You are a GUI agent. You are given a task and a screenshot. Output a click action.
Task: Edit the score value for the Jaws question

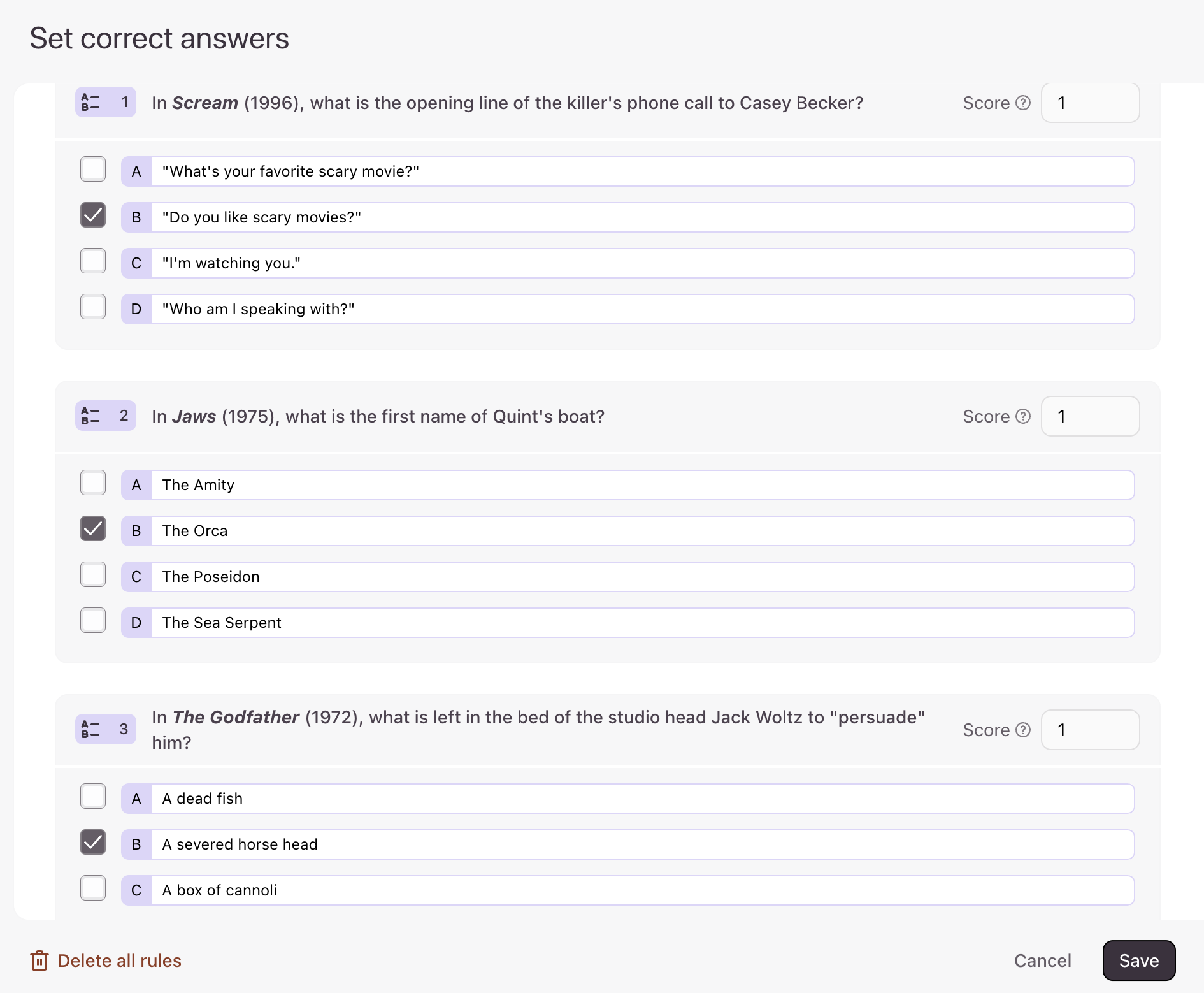pos(1090,416)
